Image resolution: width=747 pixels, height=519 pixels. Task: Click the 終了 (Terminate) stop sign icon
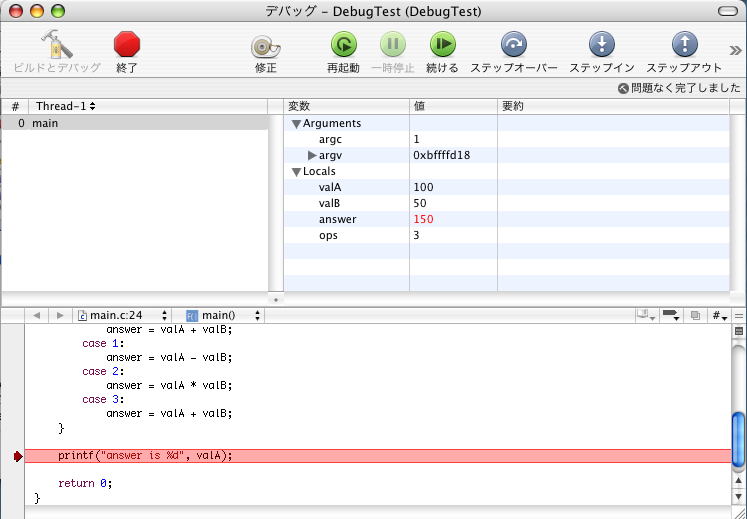coord(127,44)
